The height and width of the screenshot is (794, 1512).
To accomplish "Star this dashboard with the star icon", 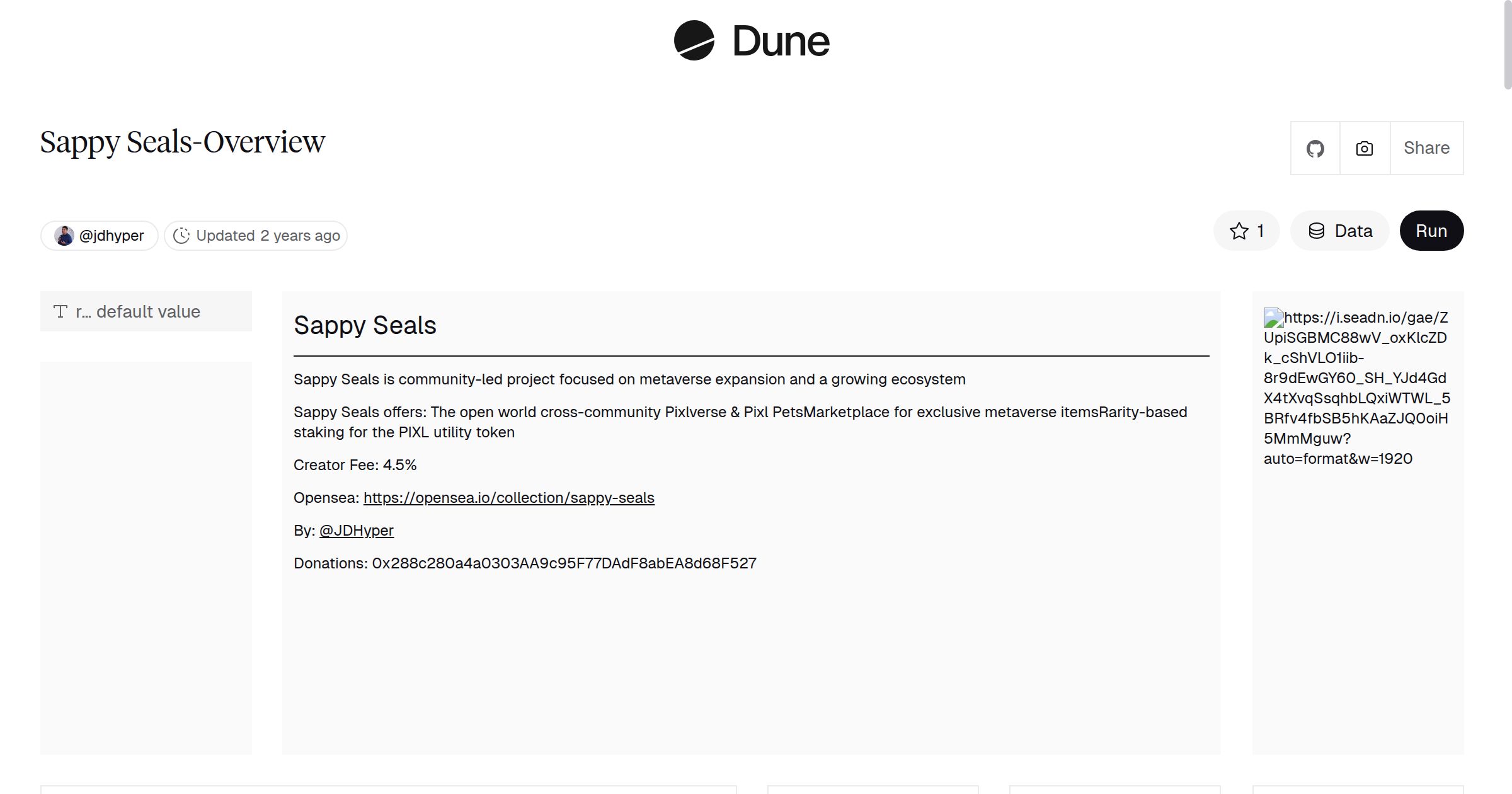I will (x=1239, y=231).
